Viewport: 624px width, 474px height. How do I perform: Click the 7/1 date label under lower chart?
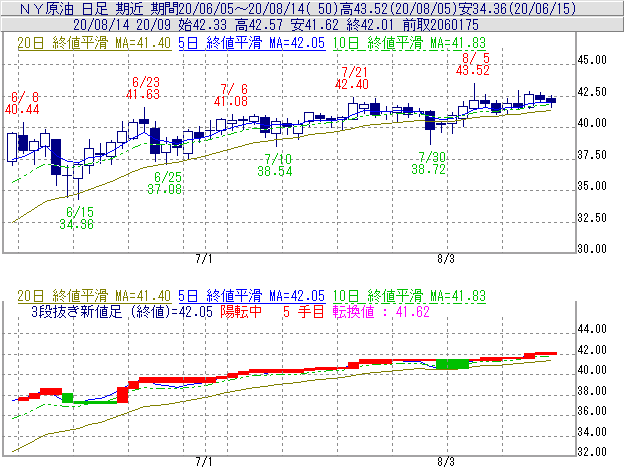(204, 462)
